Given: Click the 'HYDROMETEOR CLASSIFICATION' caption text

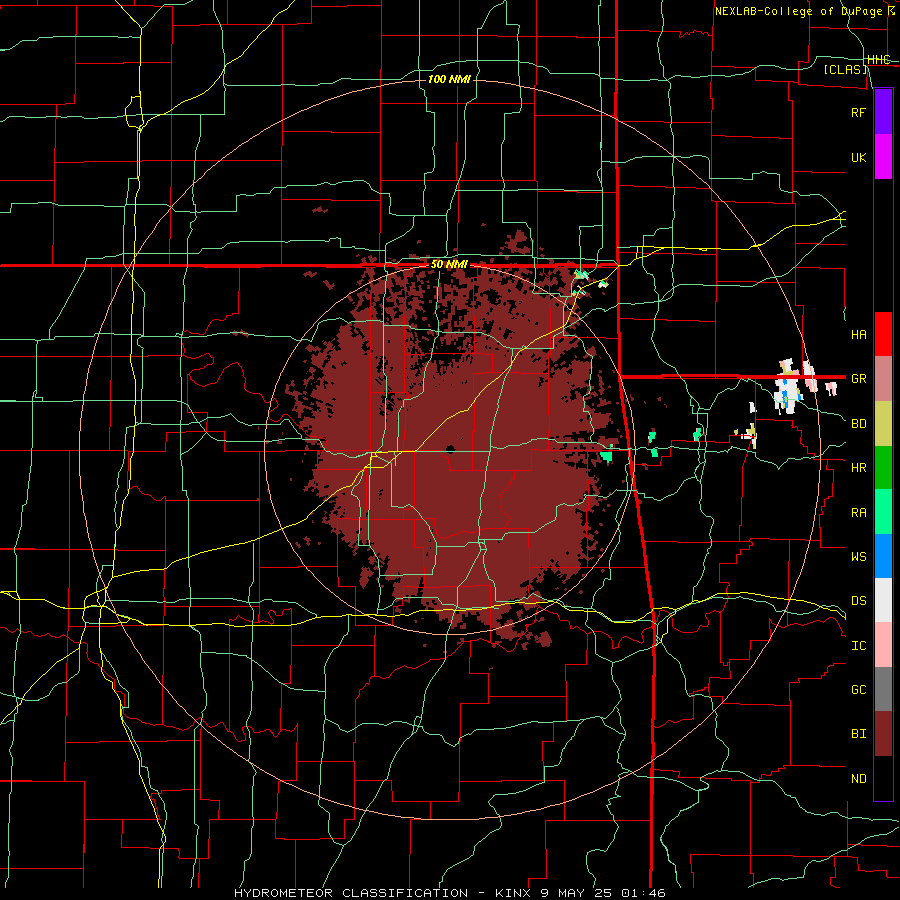Looking at the screenshot, I should pyautogui.click(x=351, y=893).
